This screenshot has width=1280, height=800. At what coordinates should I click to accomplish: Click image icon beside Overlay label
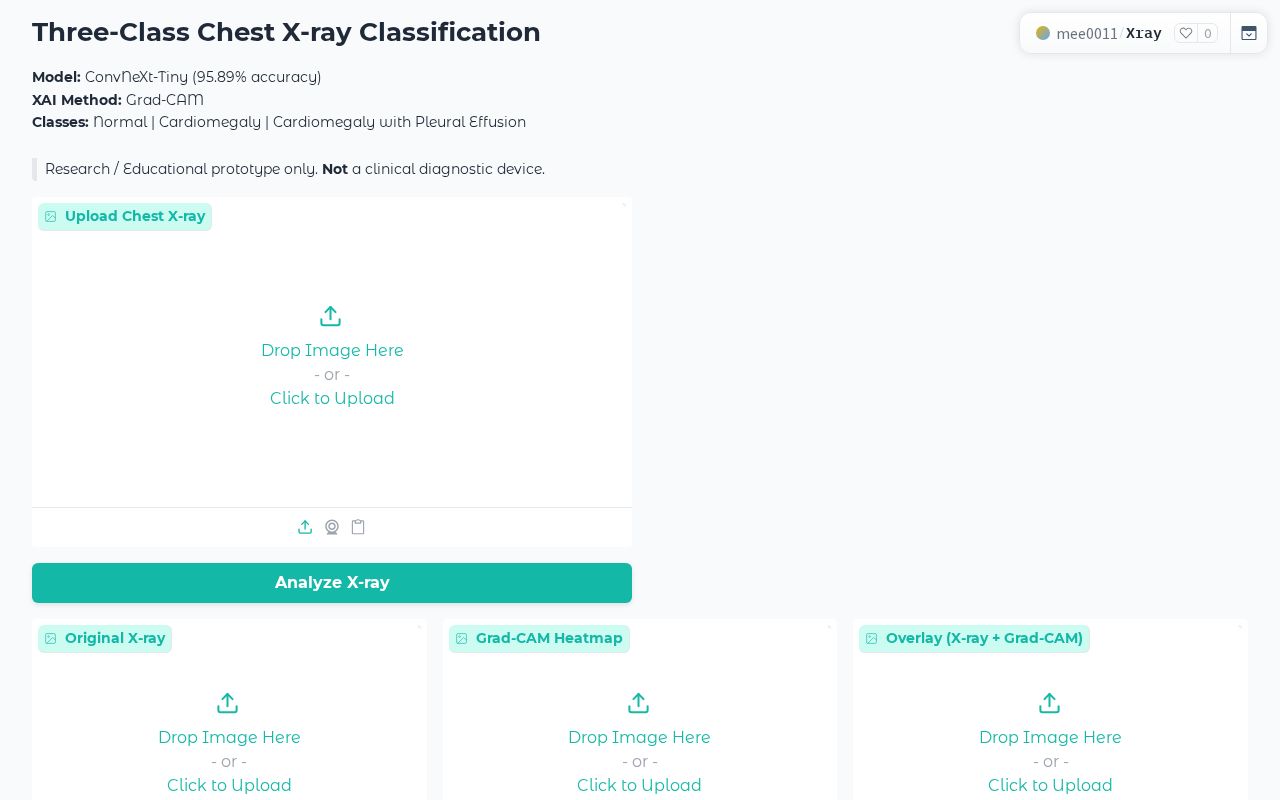872,639
